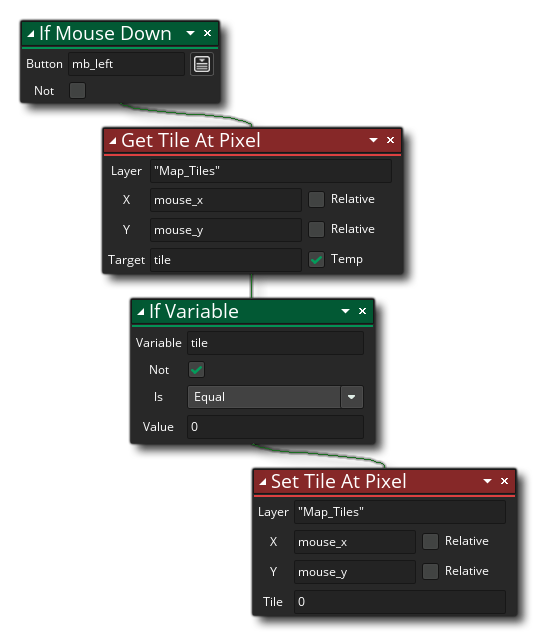Image resolution: width=537 pixels, height=636 pixels.
Task: Enable Y Relative in Set Tile At Pixel
Action: 430,572
